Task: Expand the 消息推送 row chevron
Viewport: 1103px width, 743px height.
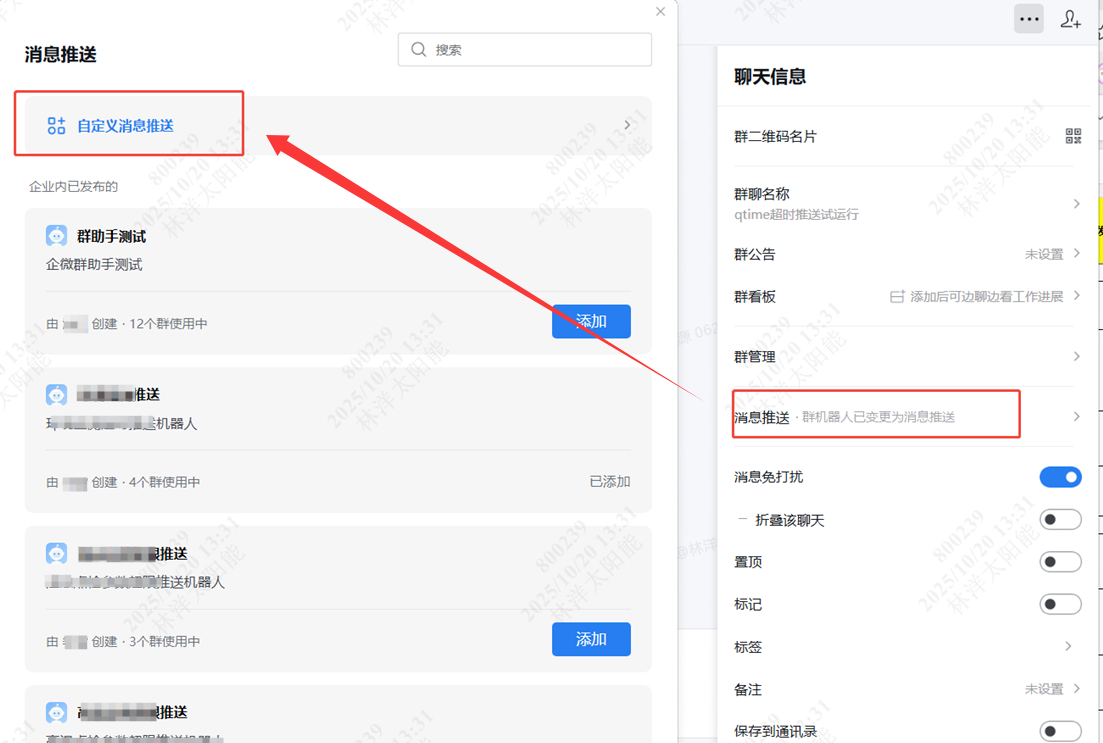Action: 1076,417
